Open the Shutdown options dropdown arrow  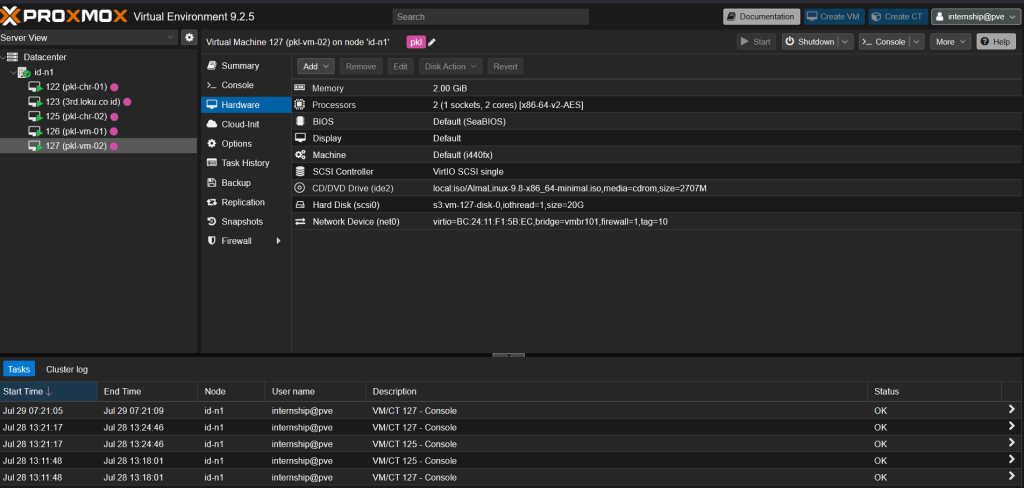[846, 42]
